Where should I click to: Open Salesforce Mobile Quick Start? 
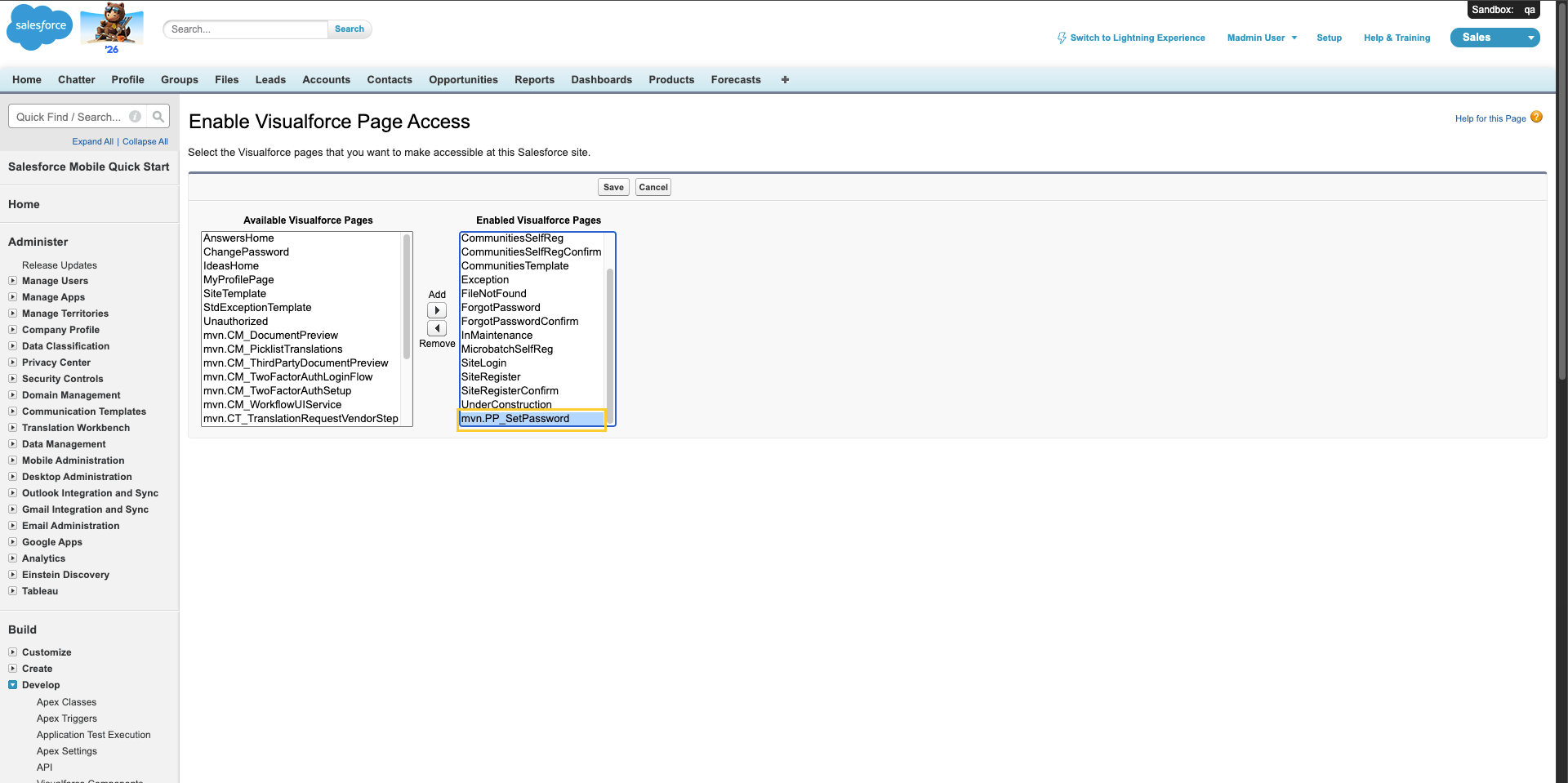point(89,167)
